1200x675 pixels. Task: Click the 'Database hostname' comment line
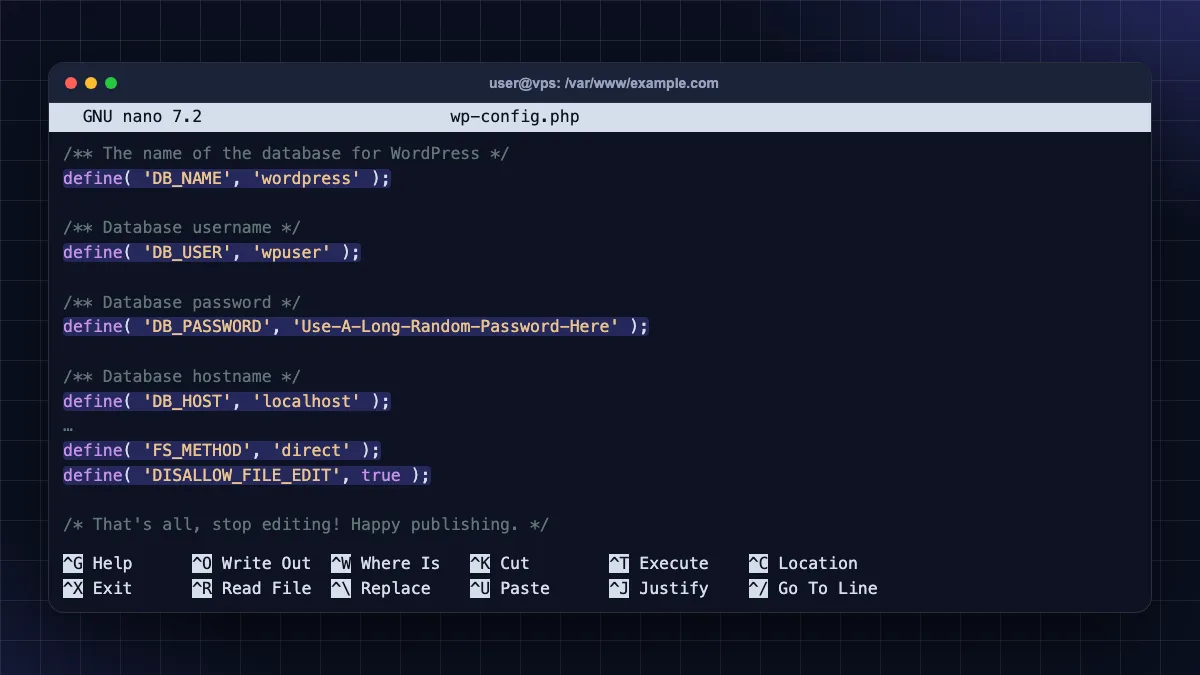pos(182,376)
